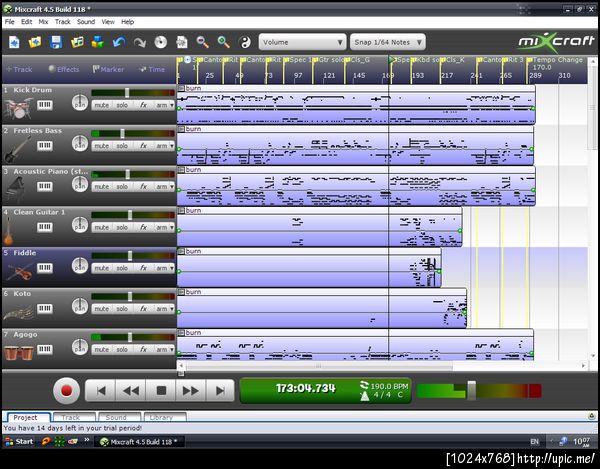Click the Fiddle violin instrument icon
600x469 pixels.
click(18, 272)
